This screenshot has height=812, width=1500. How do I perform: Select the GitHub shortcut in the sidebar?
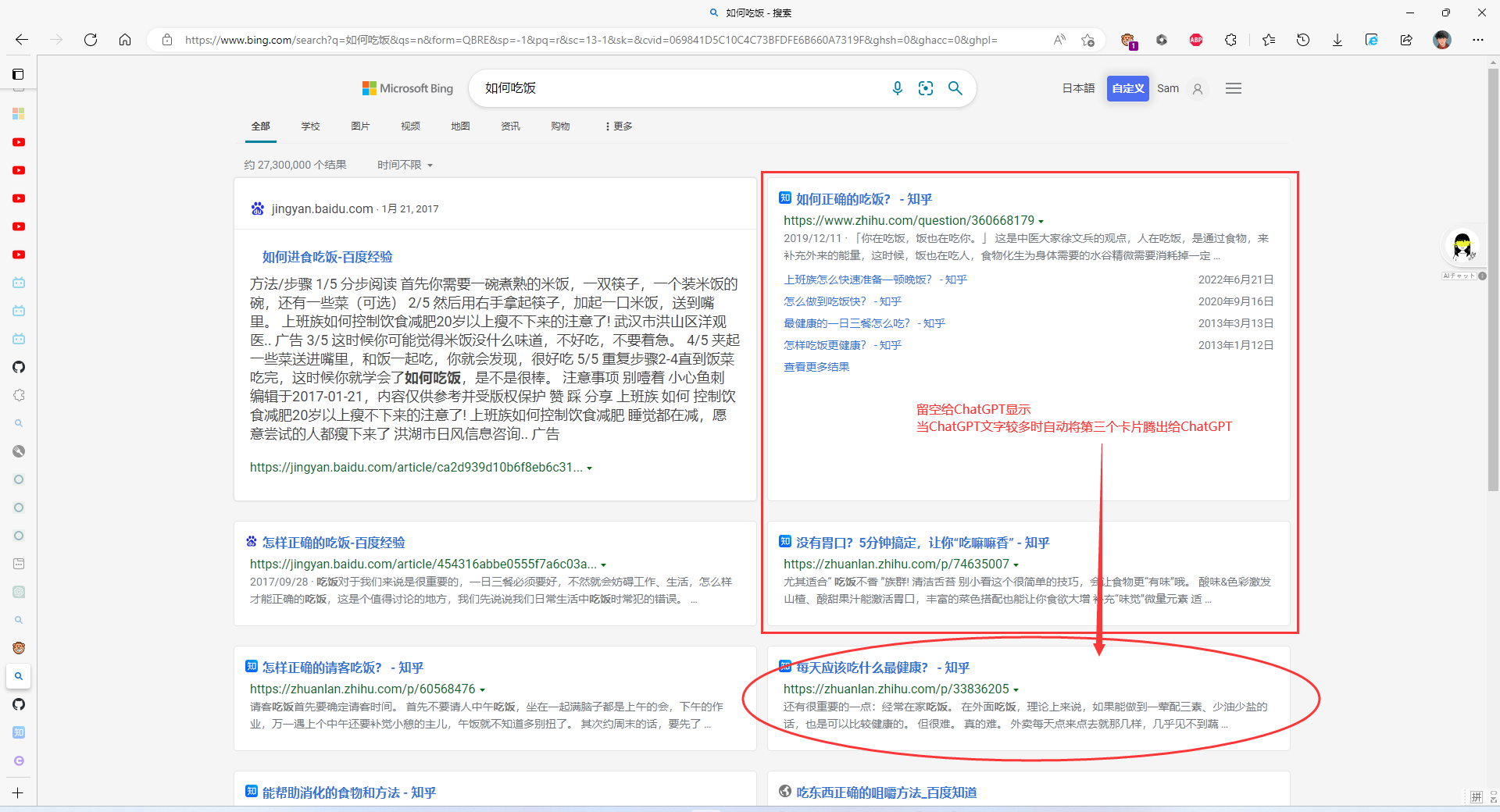18,367
